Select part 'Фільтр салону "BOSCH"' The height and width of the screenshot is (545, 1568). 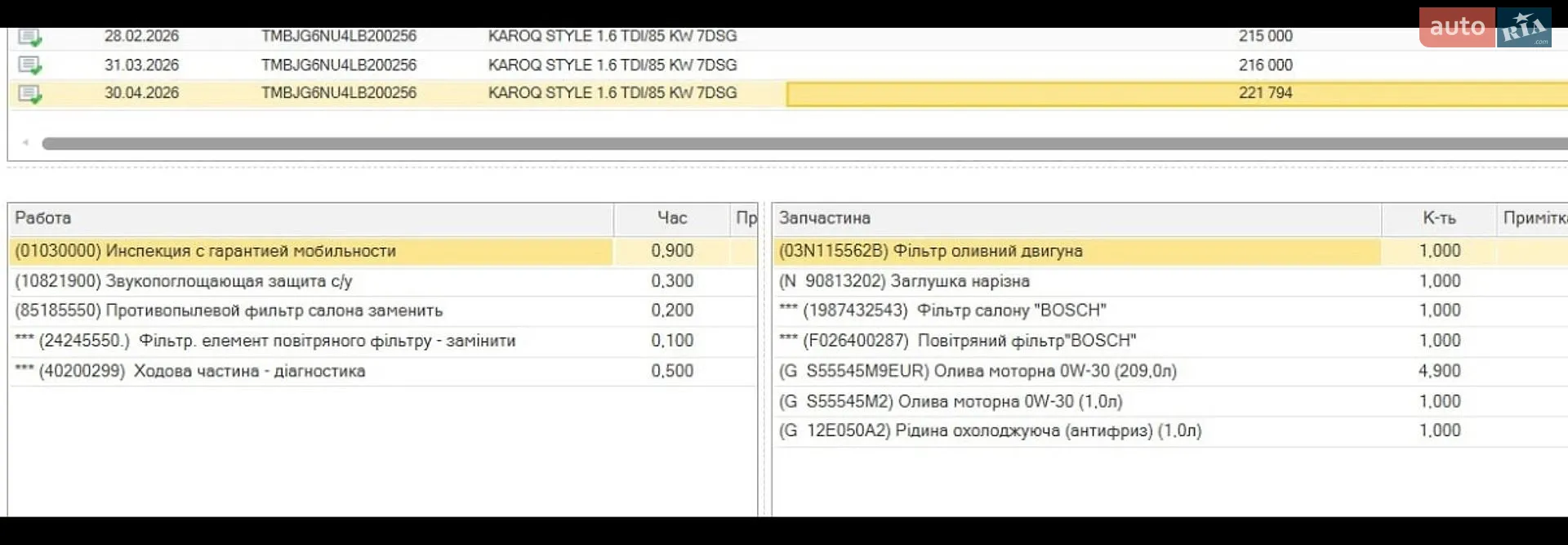pos(1169,310)
